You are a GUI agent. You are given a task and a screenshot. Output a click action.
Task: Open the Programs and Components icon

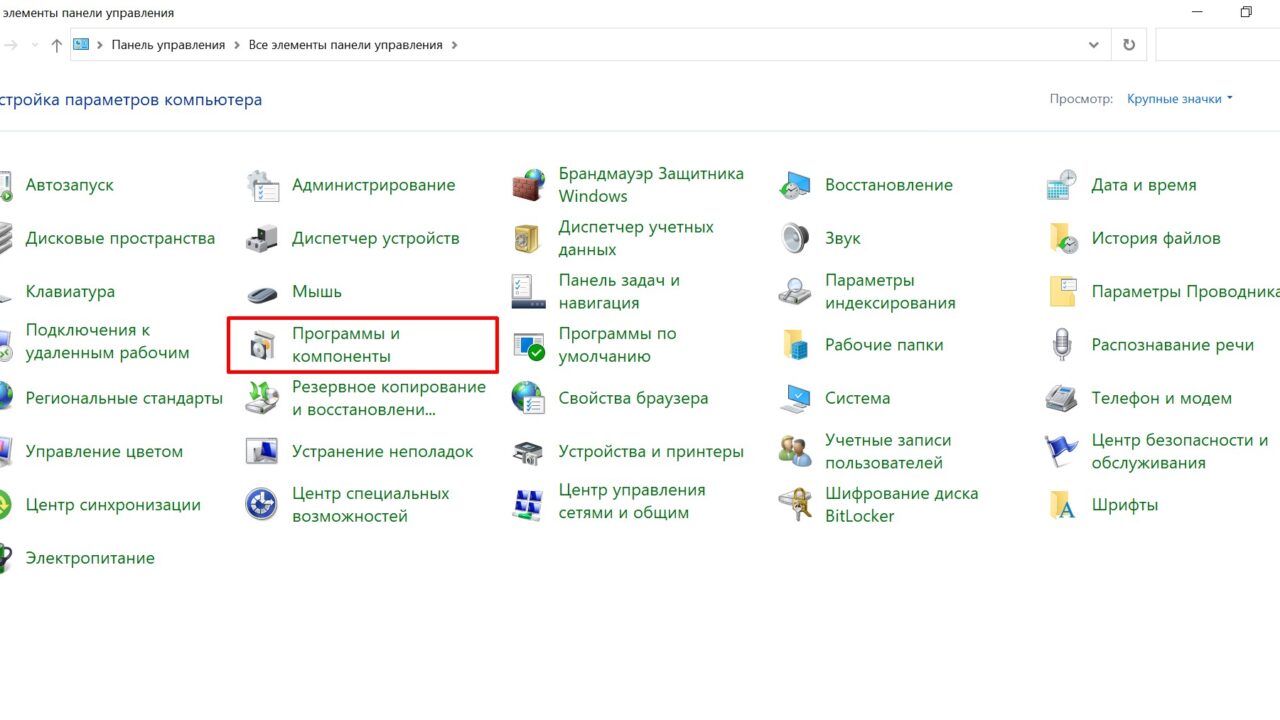pyautogui.click(x=262, y=345)
